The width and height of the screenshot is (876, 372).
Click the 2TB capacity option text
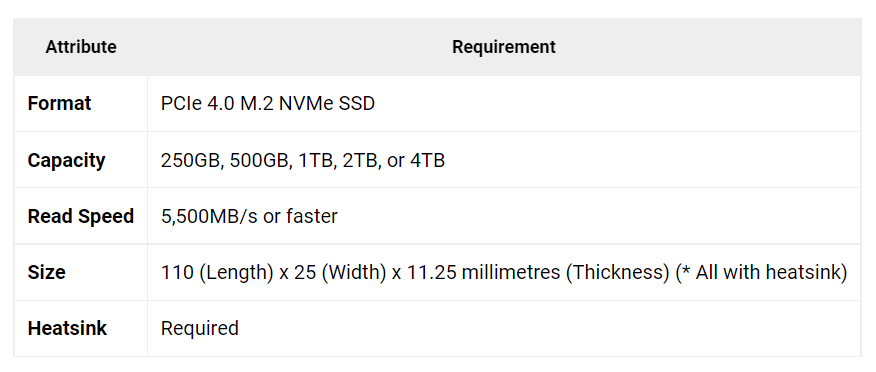tap(355, 161)
